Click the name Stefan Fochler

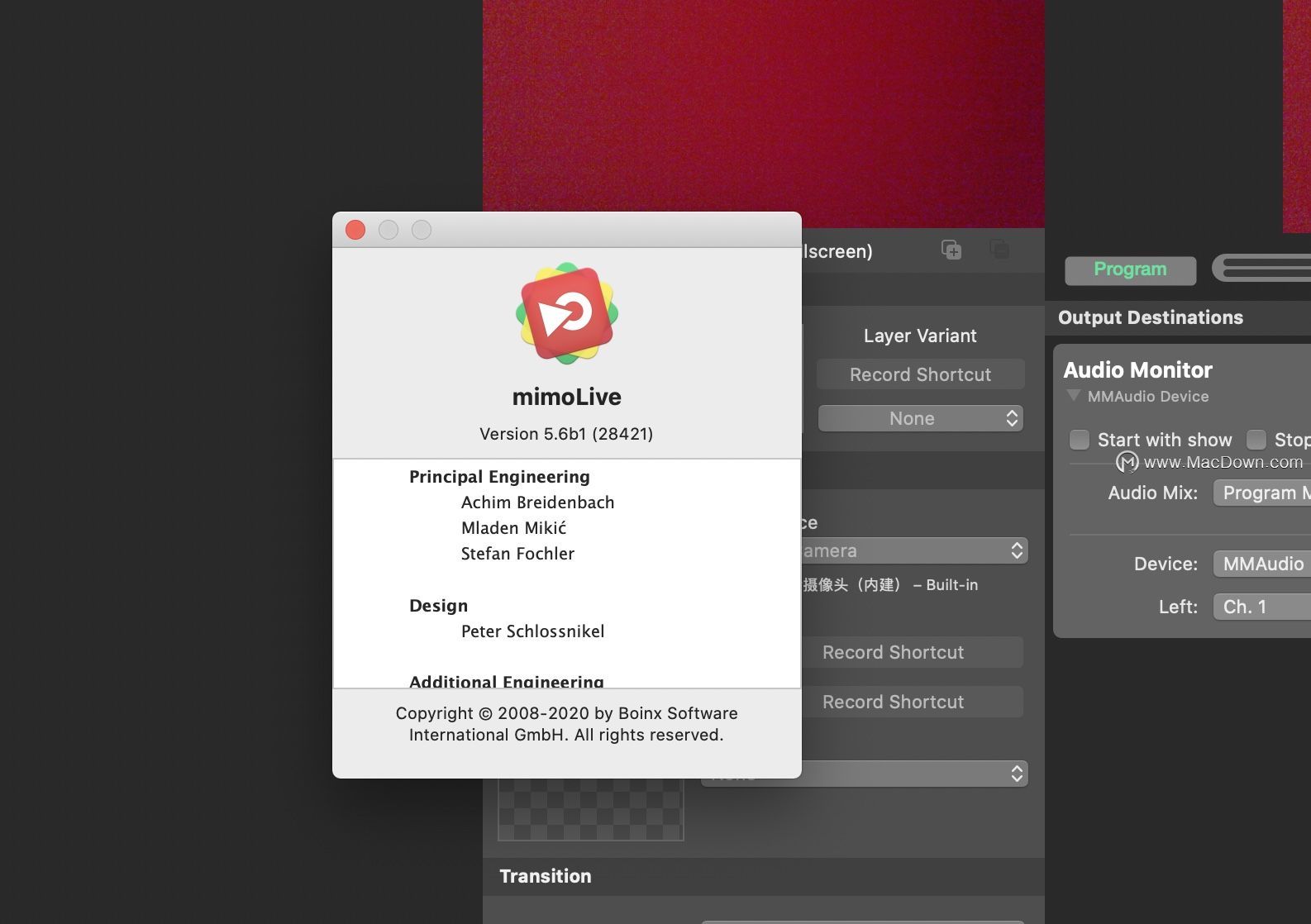pos(517,554)
